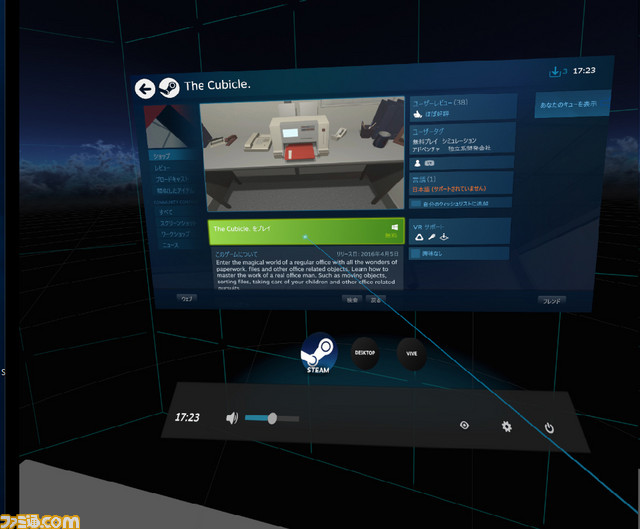Click the 戻る button at bottom center
Image resolution: width=640 pixels, height=529 pixels.
click(376, 300)
